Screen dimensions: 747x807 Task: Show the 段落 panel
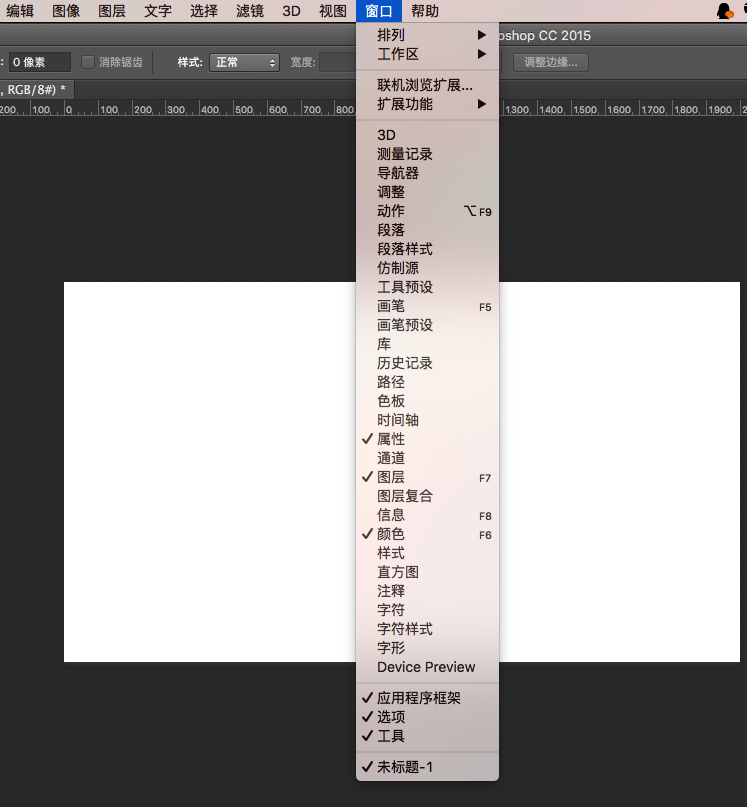pos(427,230)
